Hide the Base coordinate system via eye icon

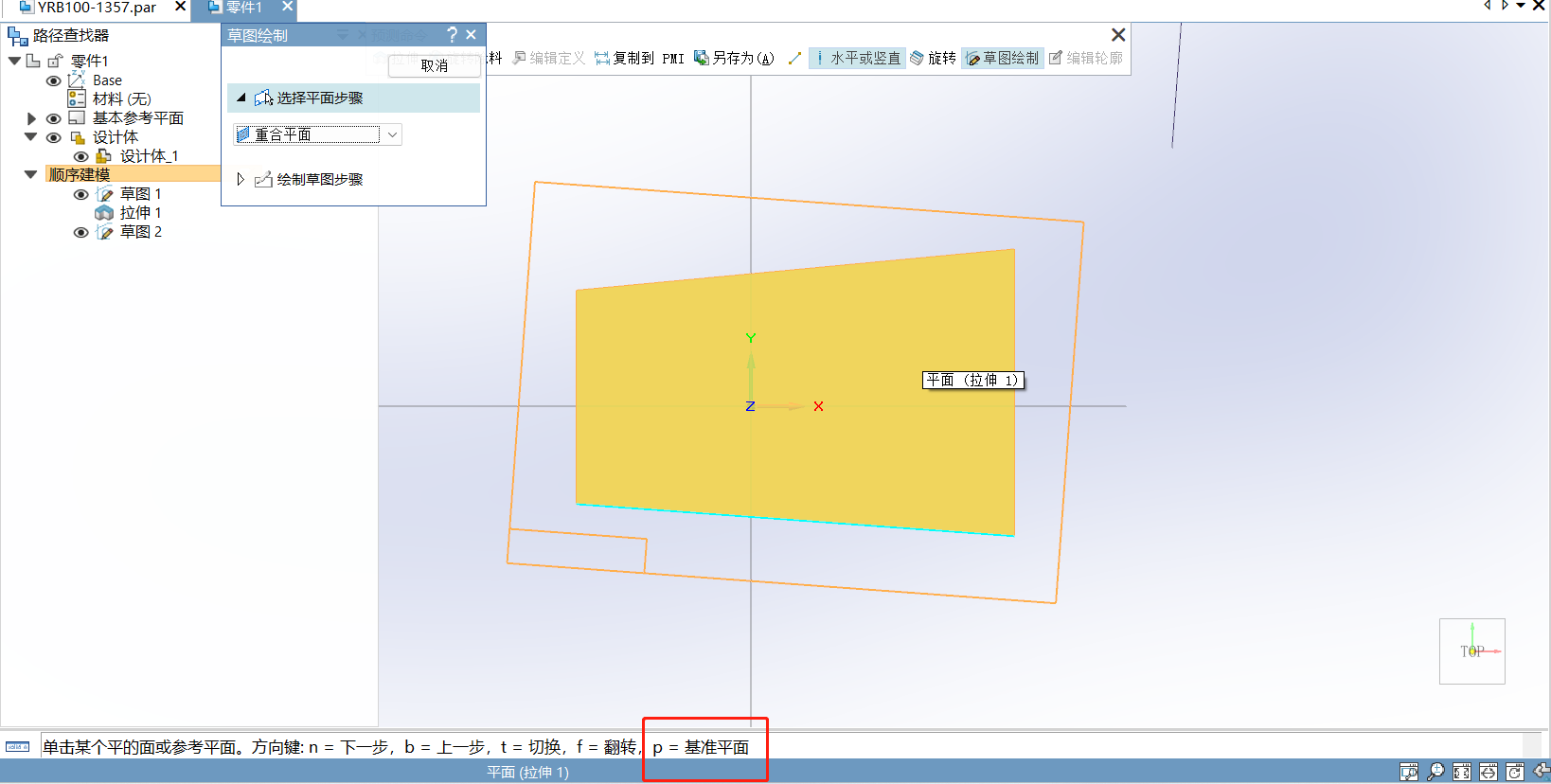click(54, 80)
